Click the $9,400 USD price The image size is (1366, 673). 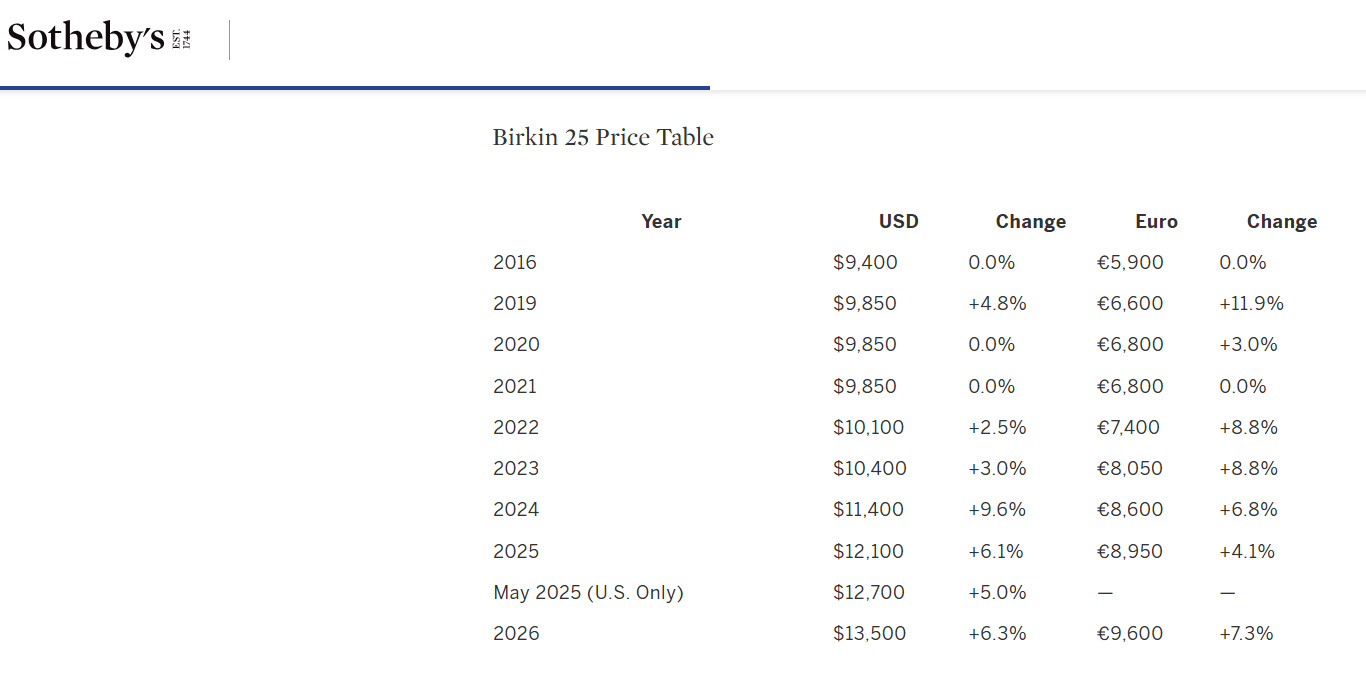865,263
